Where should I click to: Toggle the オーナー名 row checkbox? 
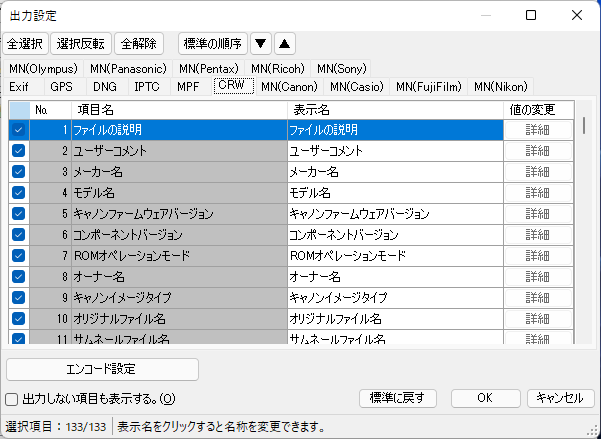[x=18, y=276]
